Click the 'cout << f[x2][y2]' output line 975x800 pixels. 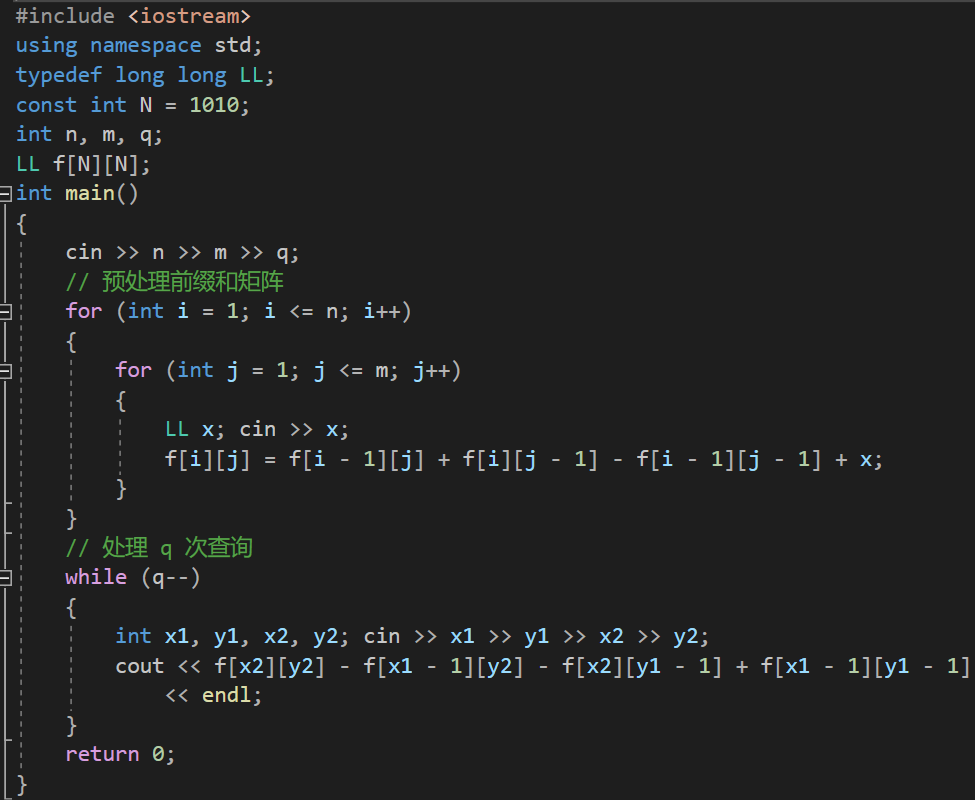tap(543, 666)
